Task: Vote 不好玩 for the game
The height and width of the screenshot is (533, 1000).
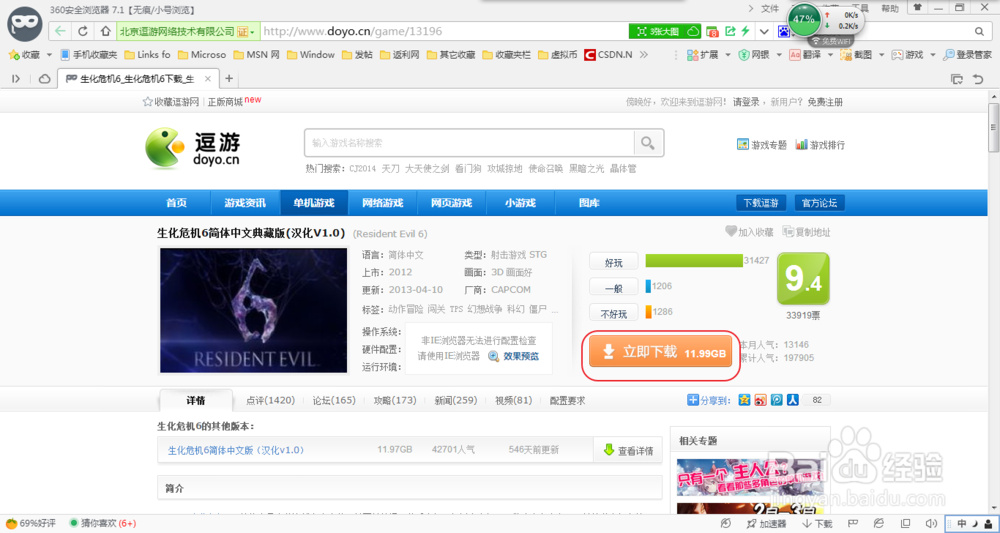Action: [x=614, y=313]
